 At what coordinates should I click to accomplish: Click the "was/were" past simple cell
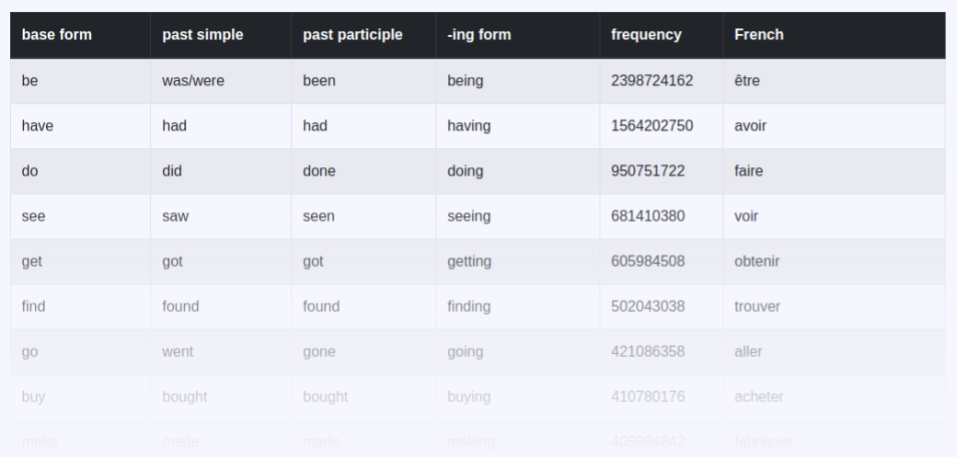(193, 81)
